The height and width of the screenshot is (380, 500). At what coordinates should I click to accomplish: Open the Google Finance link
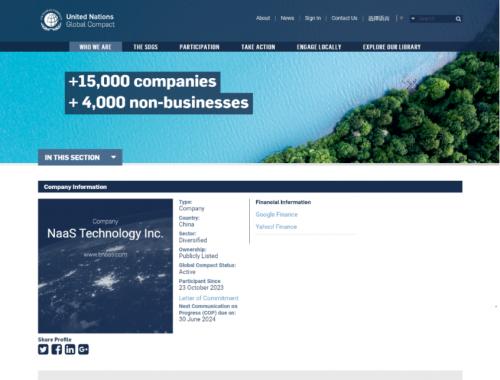pos(276,214)
